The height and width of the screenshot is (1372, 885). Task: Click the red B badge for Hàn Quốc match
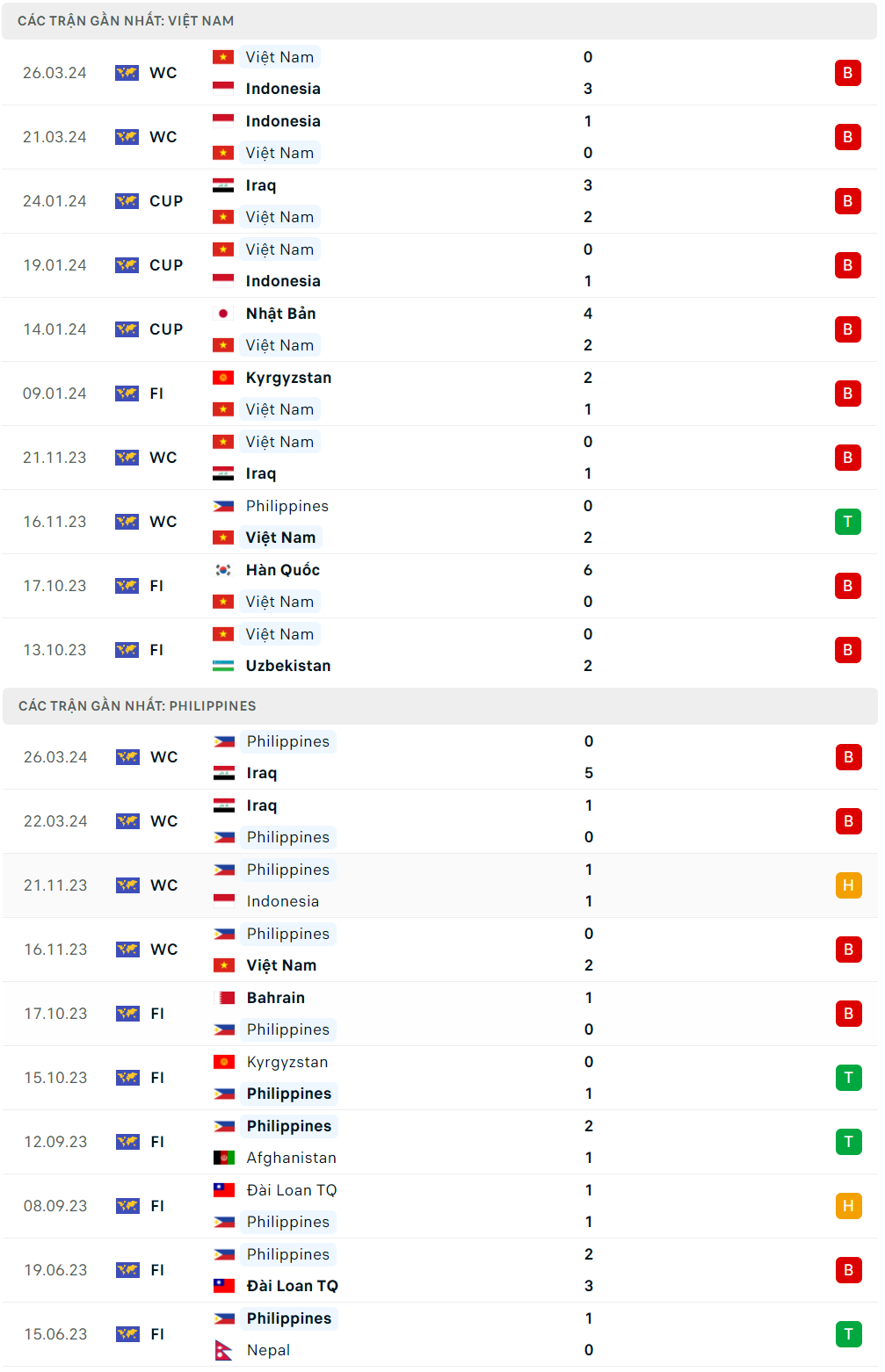(x=847, y=586)
